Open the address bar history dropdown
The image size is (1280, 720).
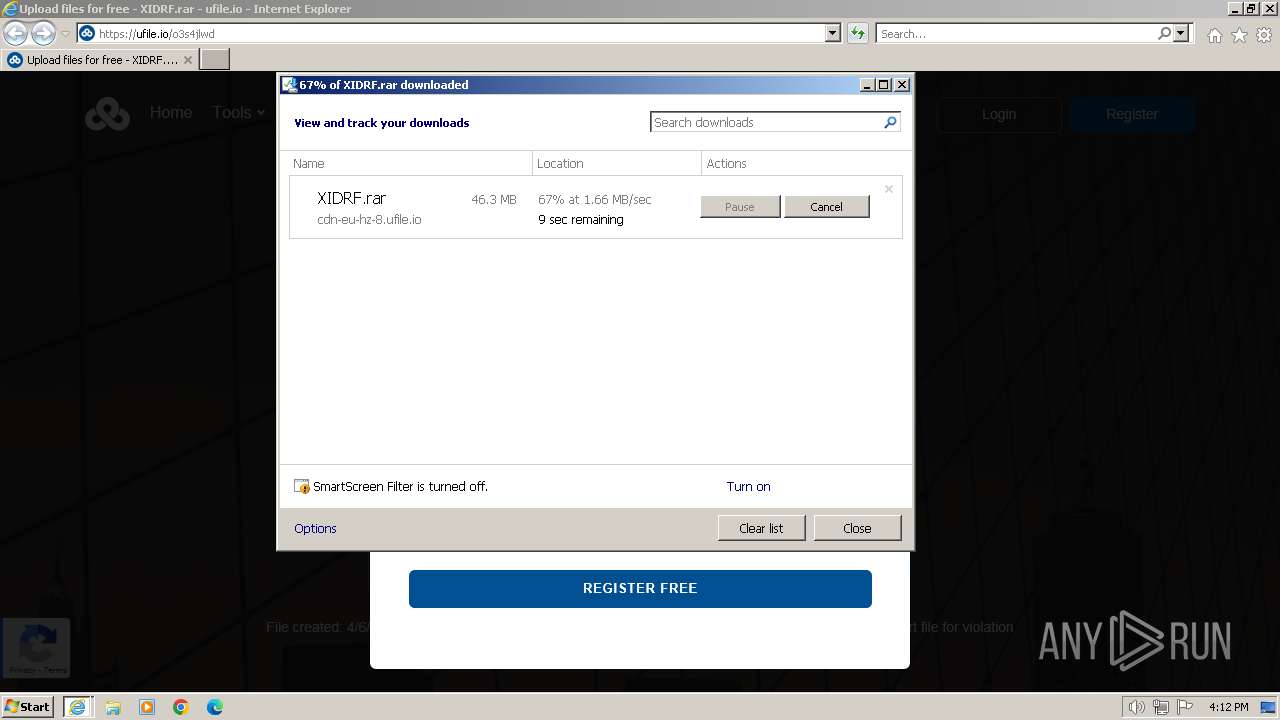click(832, 33)
